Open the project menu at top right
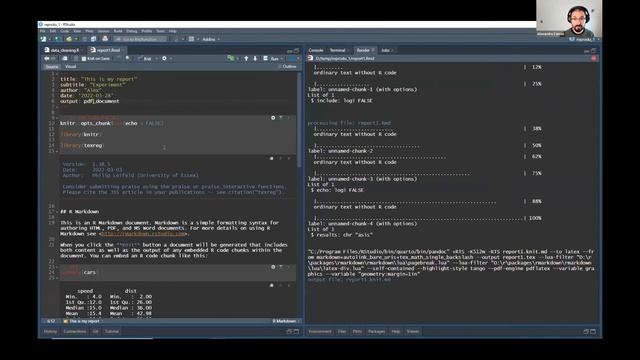Viewport: 640px width, 360px height. coord(584,39)
